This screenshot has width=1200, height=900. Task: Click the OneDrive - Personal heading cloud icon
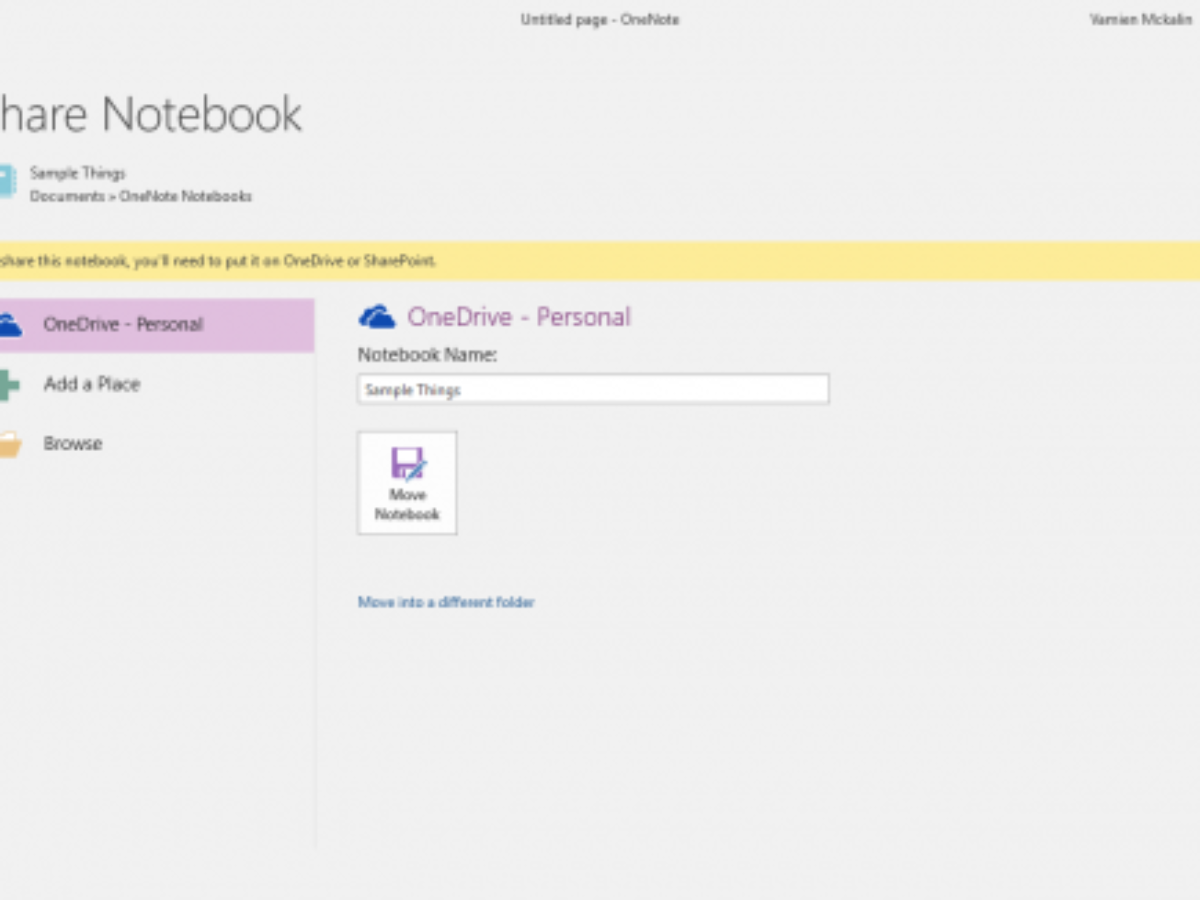pos(377,317)
